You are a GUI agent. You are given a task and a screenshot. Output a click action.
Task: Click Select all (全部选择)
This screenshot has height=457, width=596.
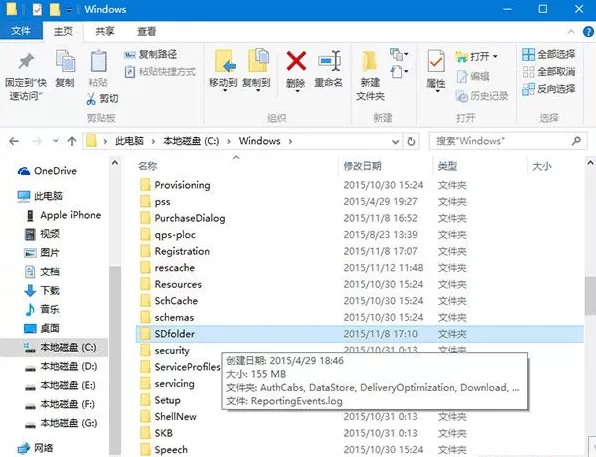coord(548,54)
